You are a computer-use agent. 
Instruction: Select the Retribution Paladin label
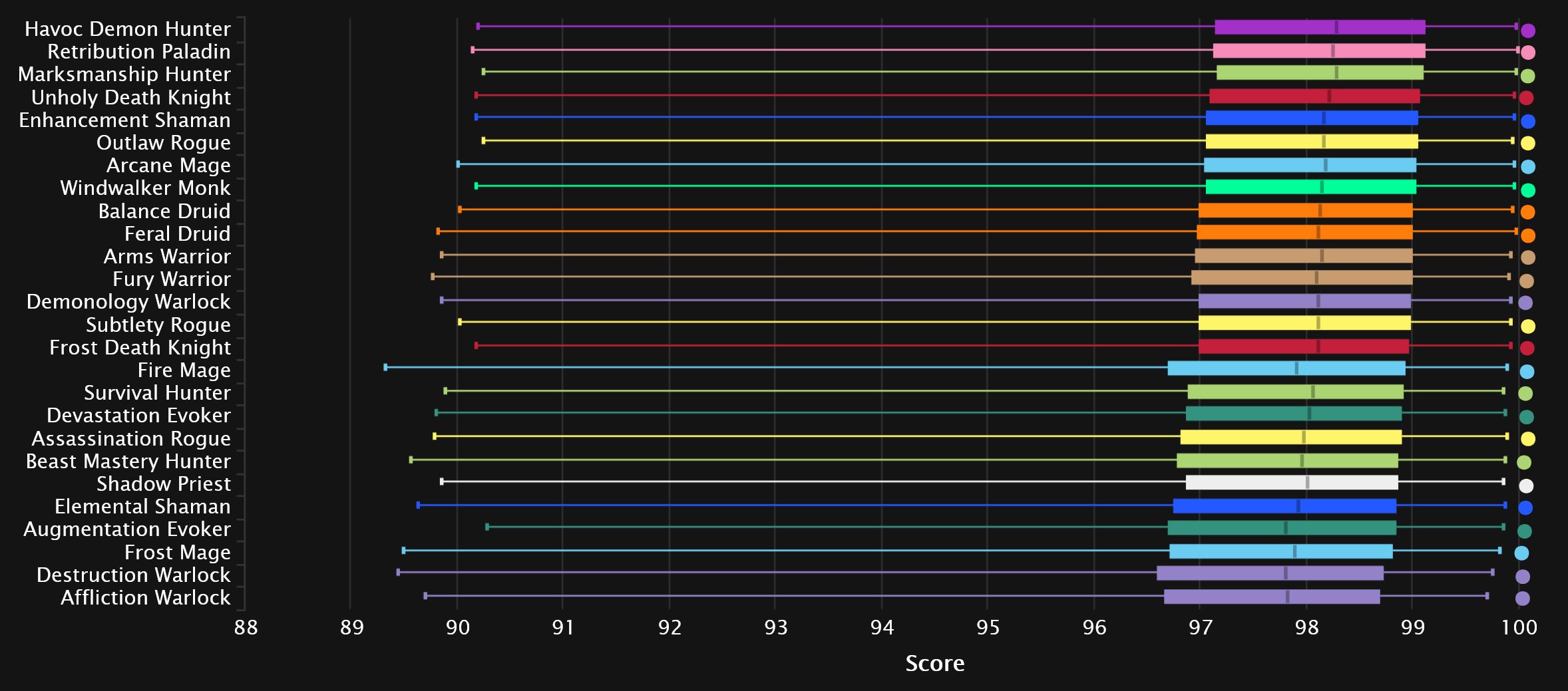[x=139, y=52]
